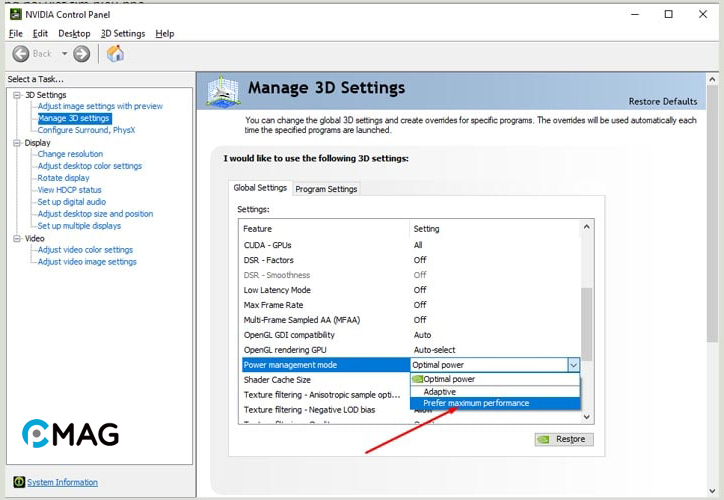Collapse the 3D Settings tree node
Screen dimensions: 724x500
tap(16, 95)
